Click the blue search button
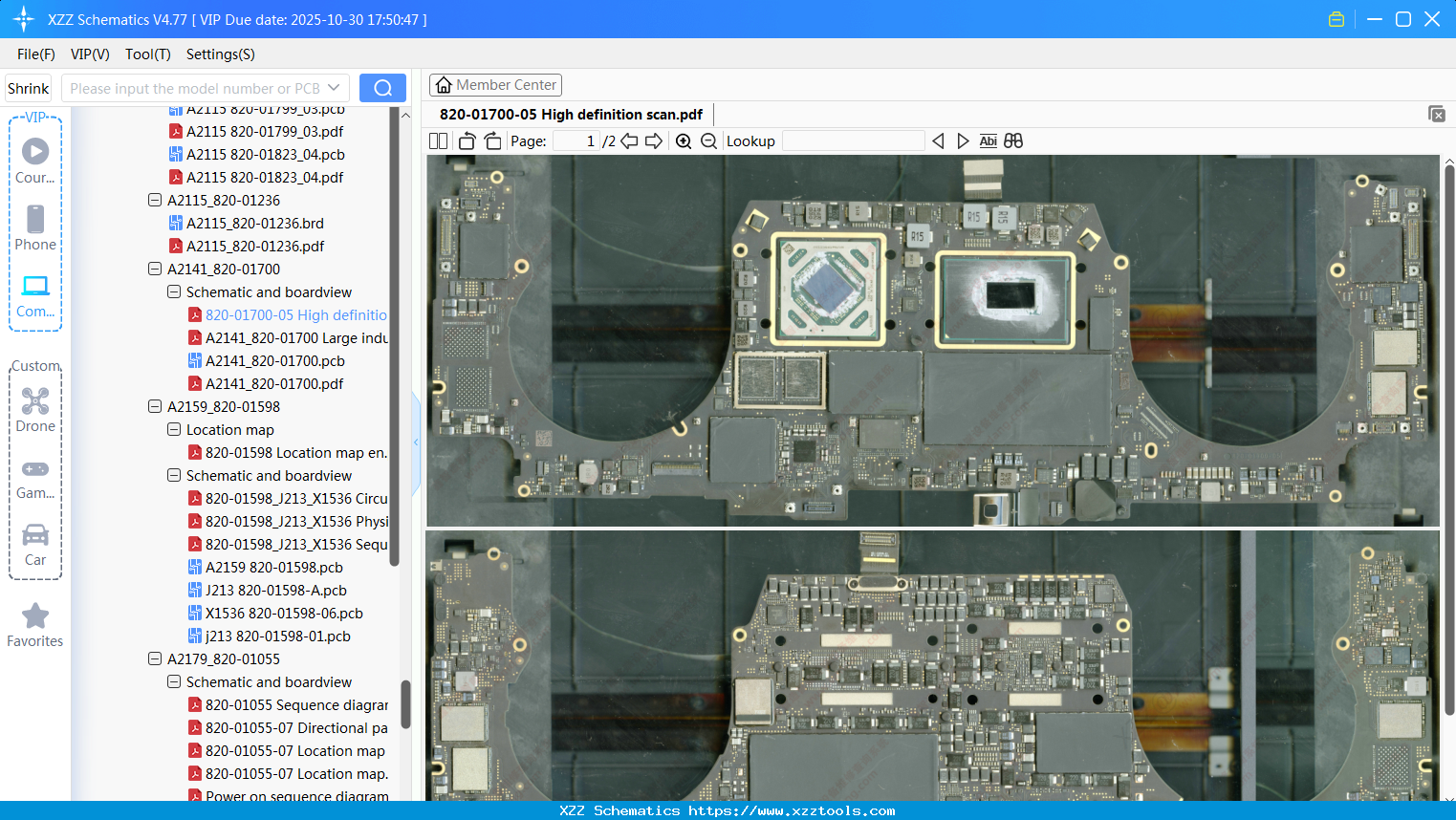Image resolution: width=1456 pixels, height=820 pixels. [x=382, y=88]
